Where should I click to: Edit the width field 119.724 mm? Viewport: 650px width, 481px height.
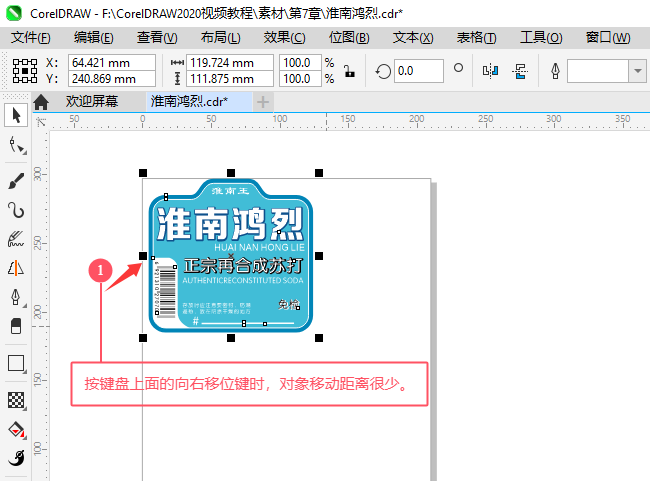tap(230, 63)
